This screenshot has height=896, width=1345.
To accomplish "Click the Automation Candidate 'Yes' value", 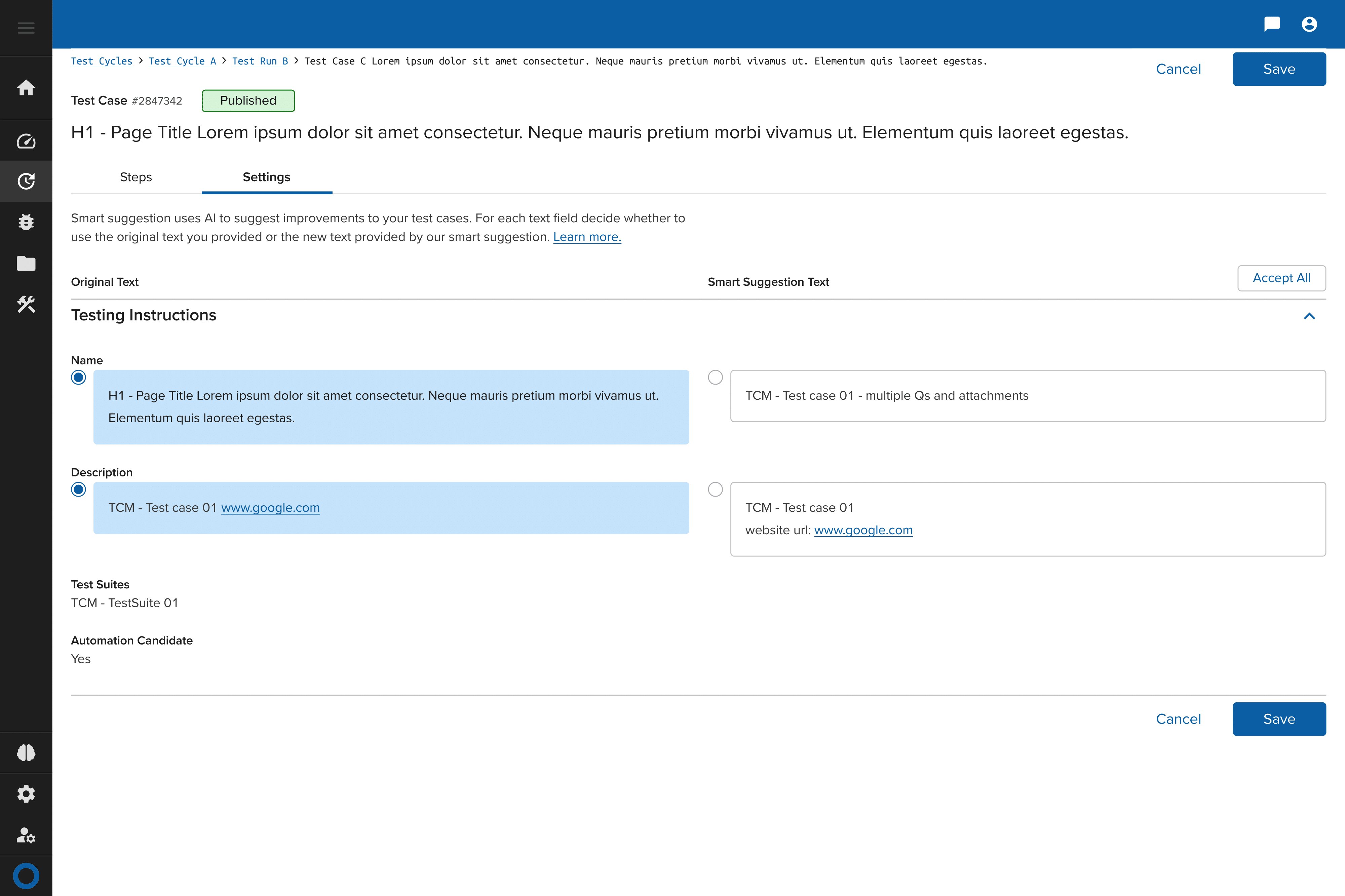I will pyautogui.click(x=81, y=659).
